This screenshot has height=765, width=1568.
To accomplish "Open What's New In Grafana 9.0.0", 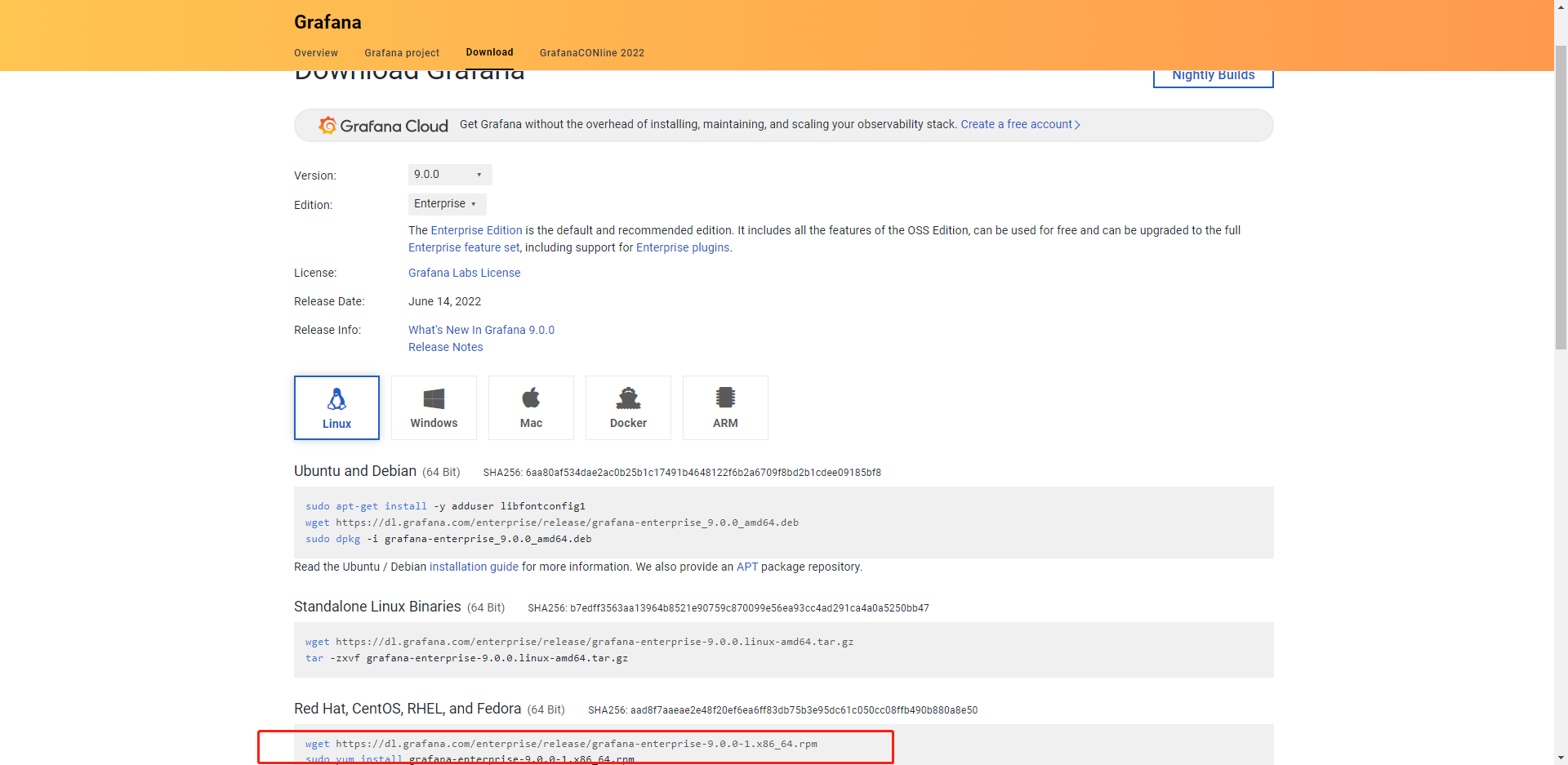I will [x=481, y=330].
